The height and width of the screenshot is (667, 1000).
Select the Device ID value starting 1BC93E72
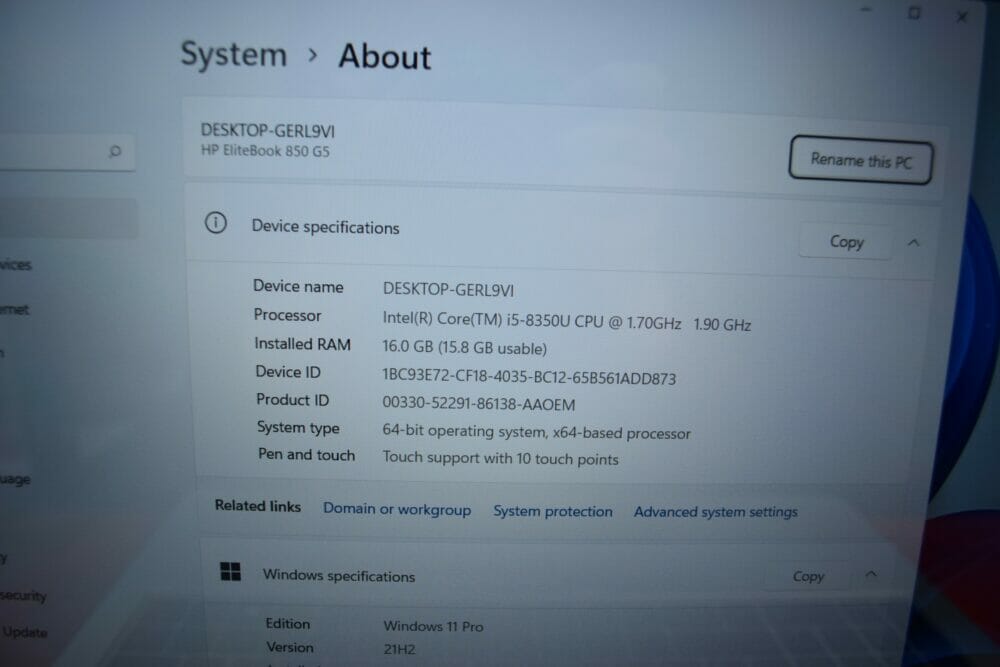(x=529, y=377)
